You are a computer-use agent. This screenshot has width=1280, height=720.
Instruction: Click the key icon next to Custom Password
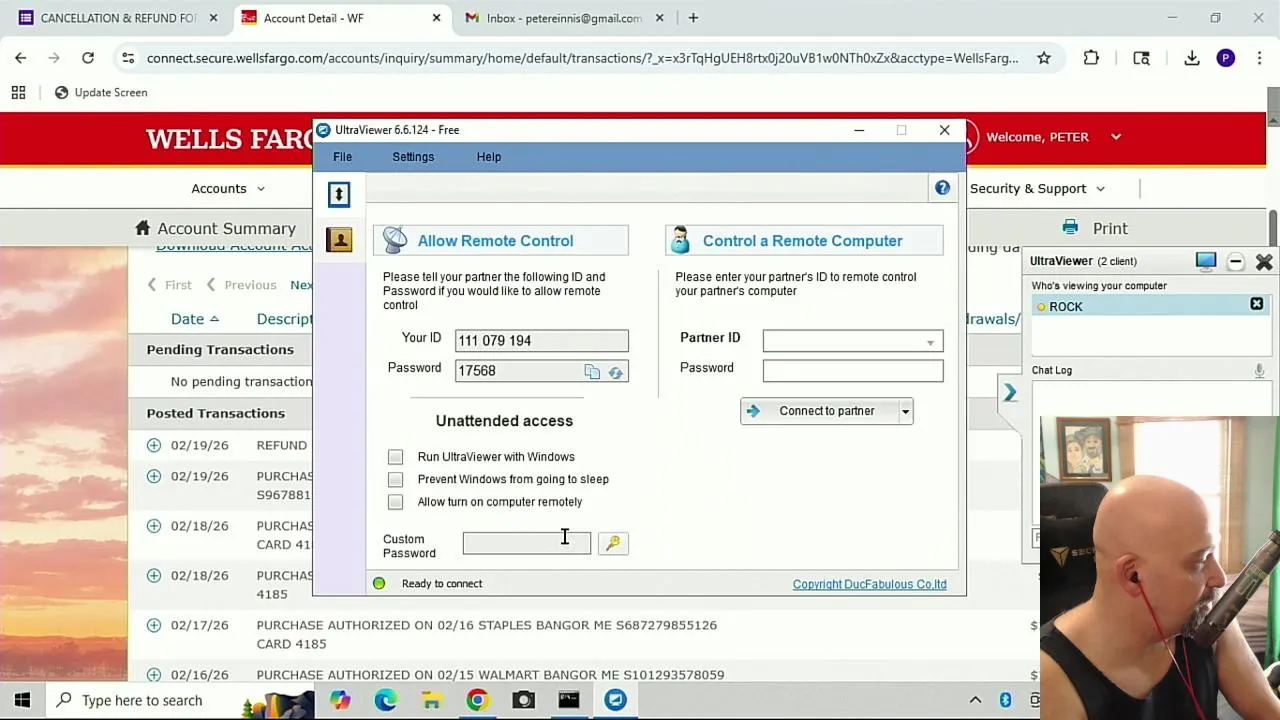[613, 543]
